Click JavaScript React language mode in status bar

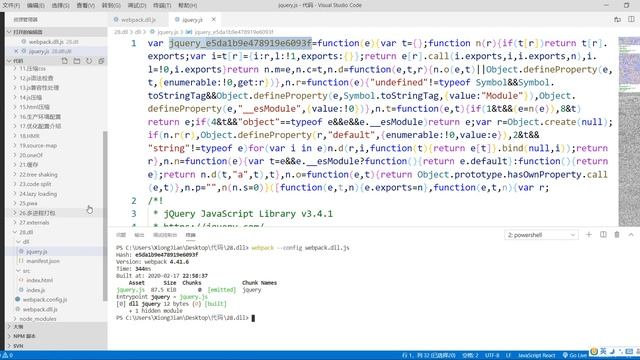coord(536,356)
